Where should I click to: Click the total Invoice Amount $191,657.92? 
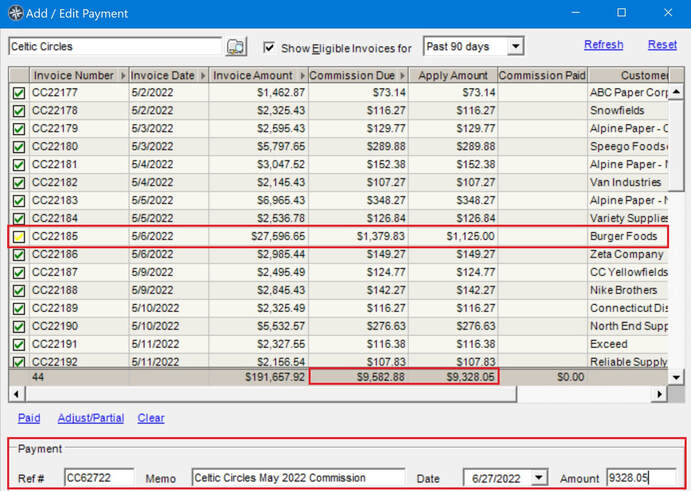click(259, 377)
